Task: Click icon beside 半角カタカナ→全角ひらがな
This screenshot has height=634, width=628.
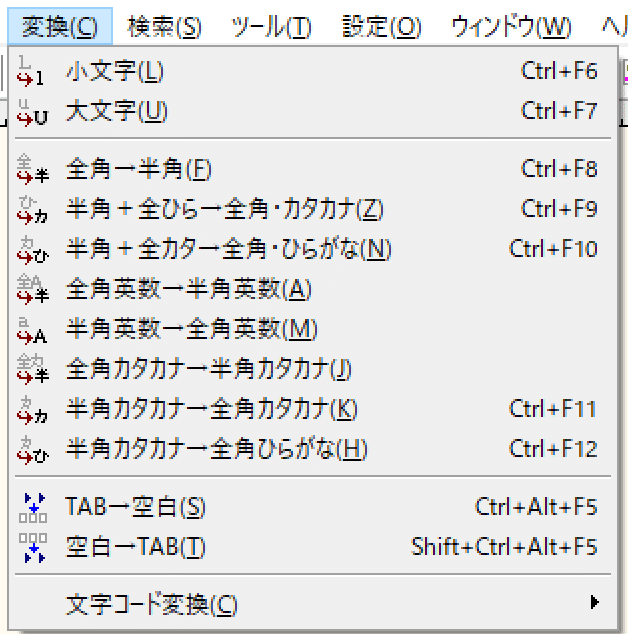Action: point(32,450)
